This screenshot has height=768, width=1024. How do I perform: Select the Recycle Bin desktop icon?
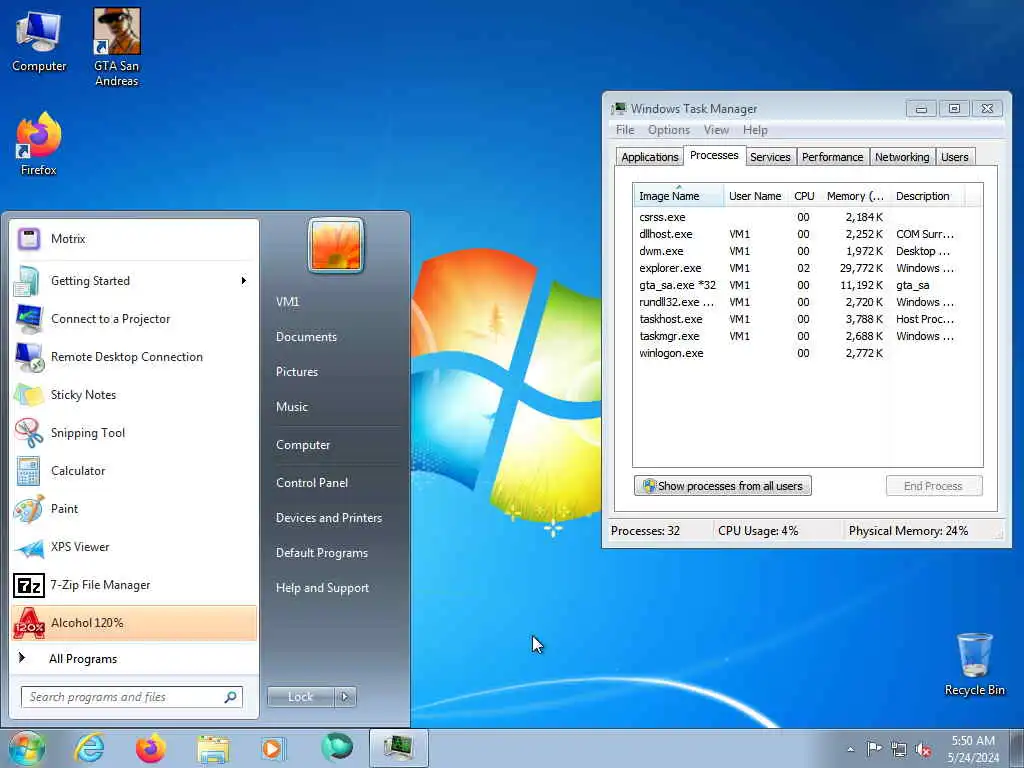pos(974,664)
